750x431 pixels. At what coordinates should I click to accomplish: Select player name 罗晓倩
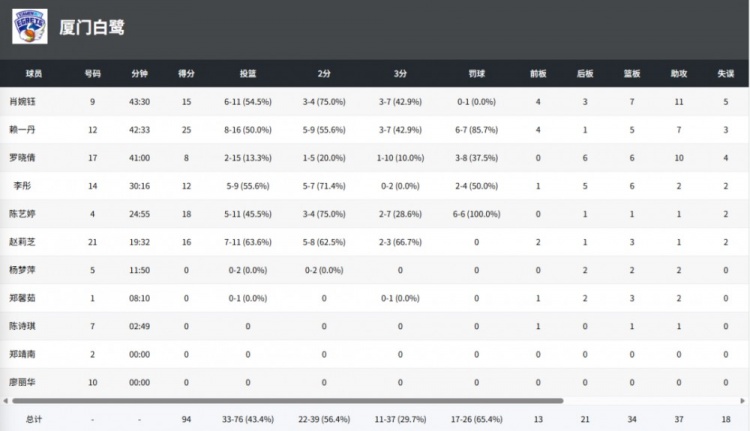click(22, 158)
